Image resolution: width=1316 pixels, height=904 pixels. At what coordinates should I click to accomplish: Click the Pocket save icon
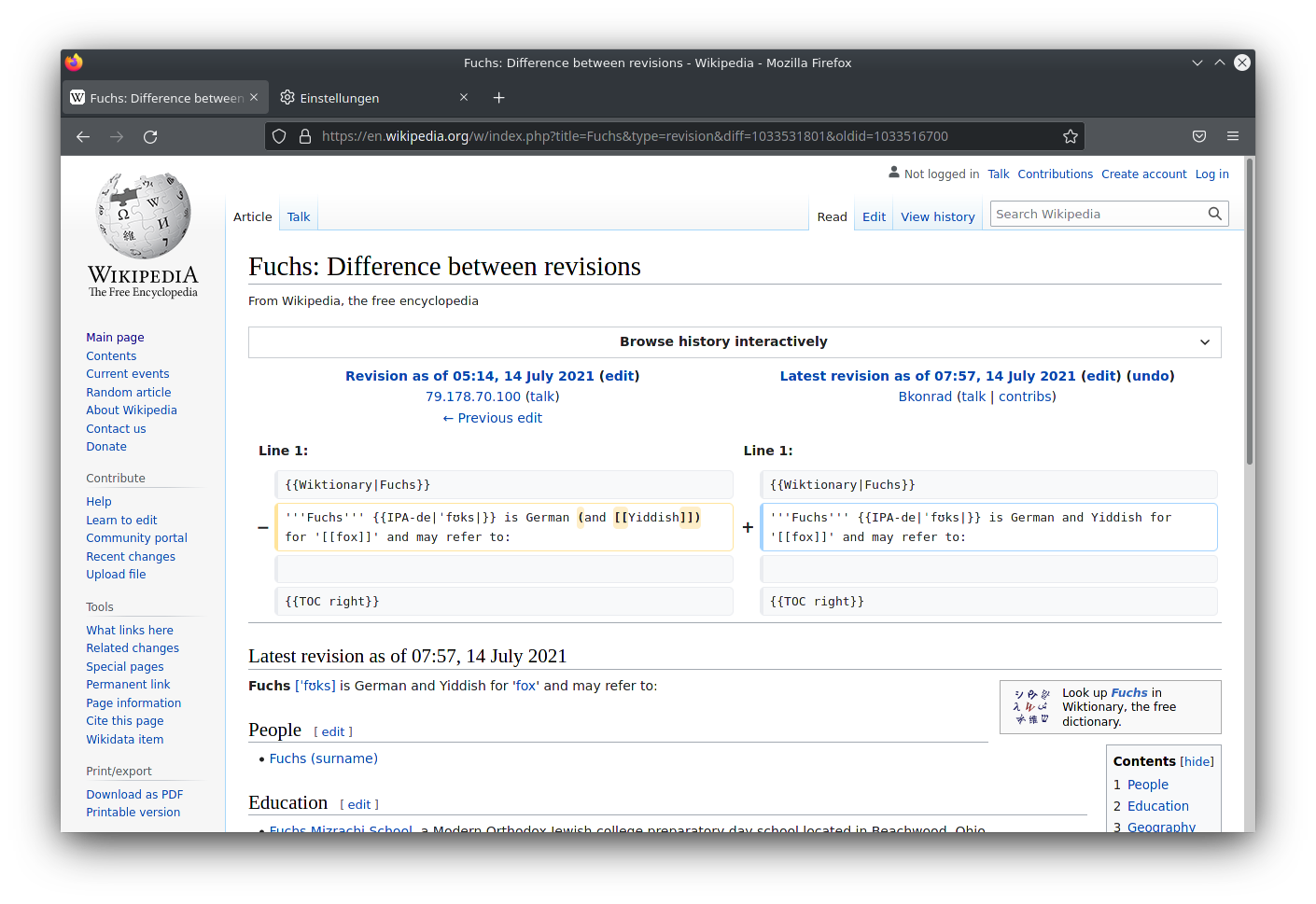tap(1198, 136)
